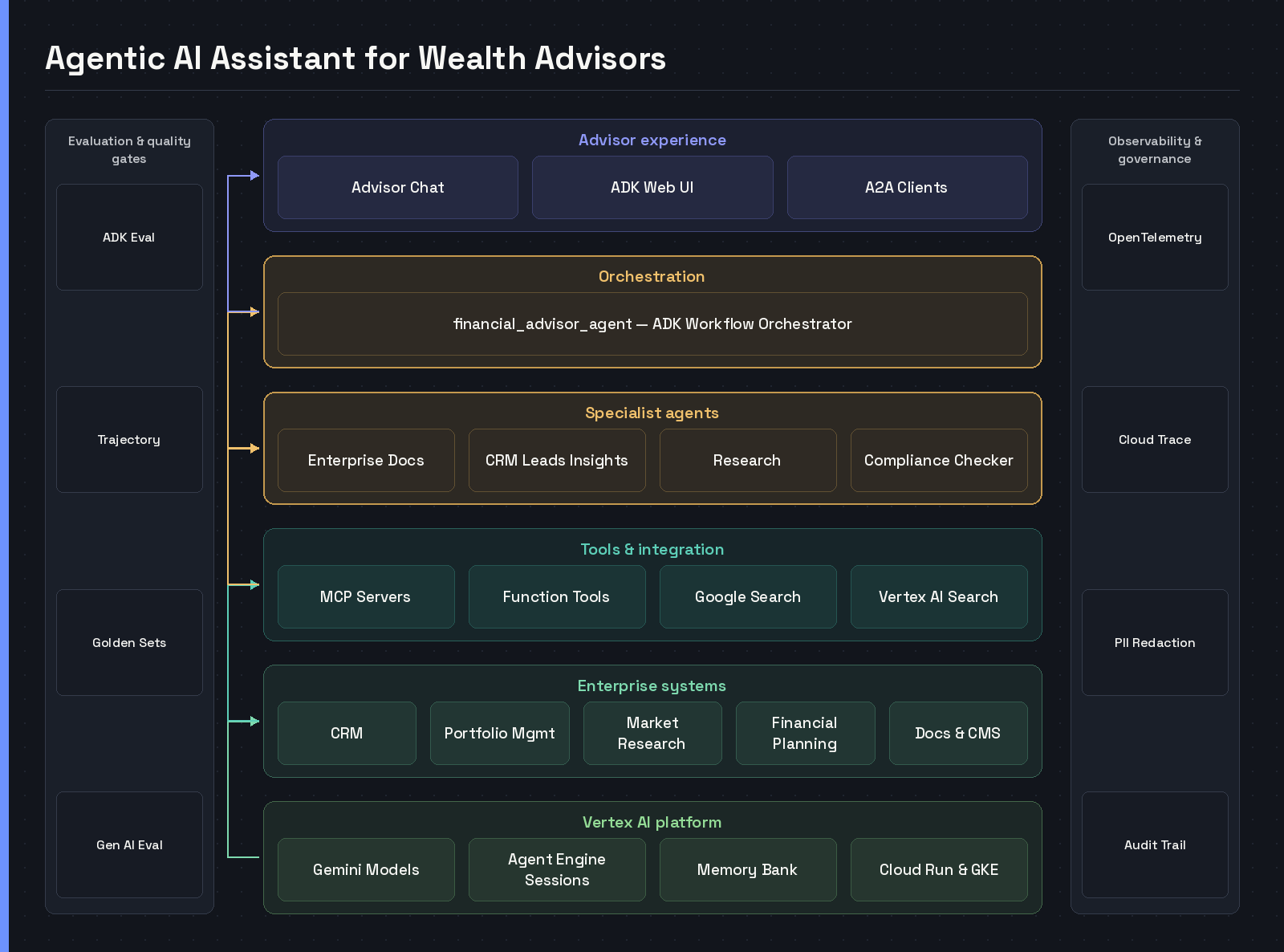Select the CRM Leads Insights box
The width and height of the screenshot is (1284, 952).
point(557,460)
